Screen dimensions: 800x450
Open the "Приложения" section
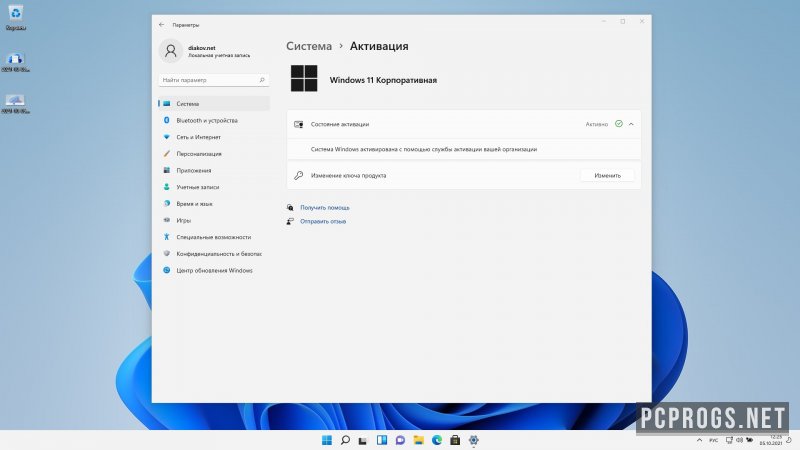[214, 170]
